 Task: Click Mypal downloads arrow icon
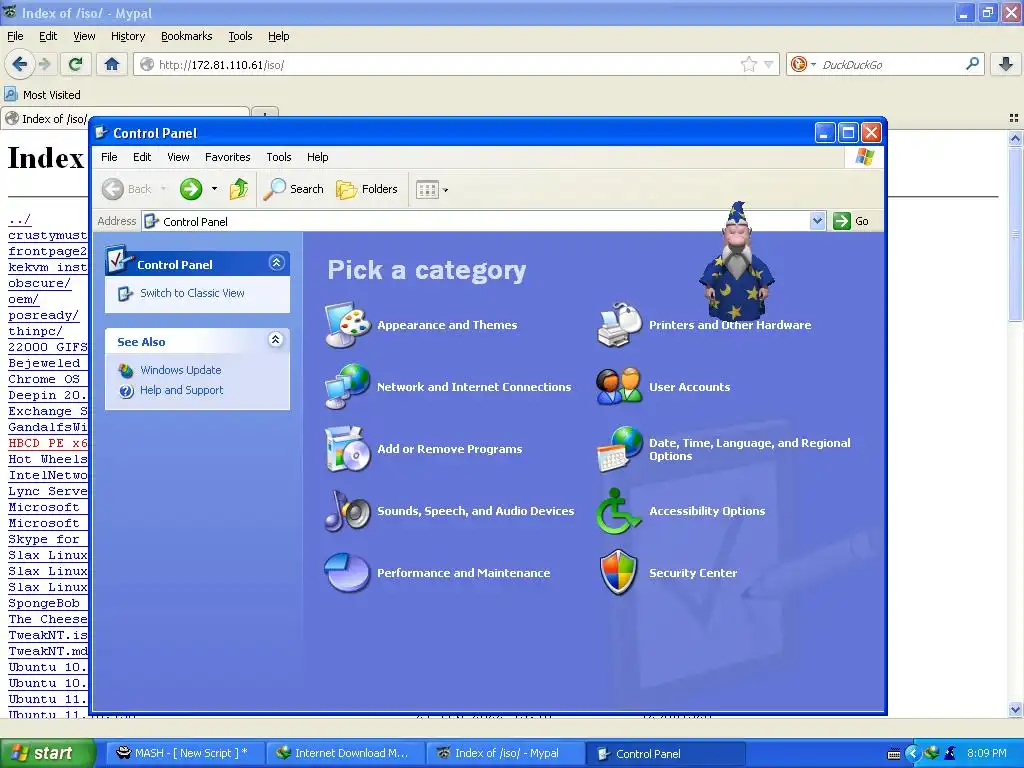point(1006,64)
